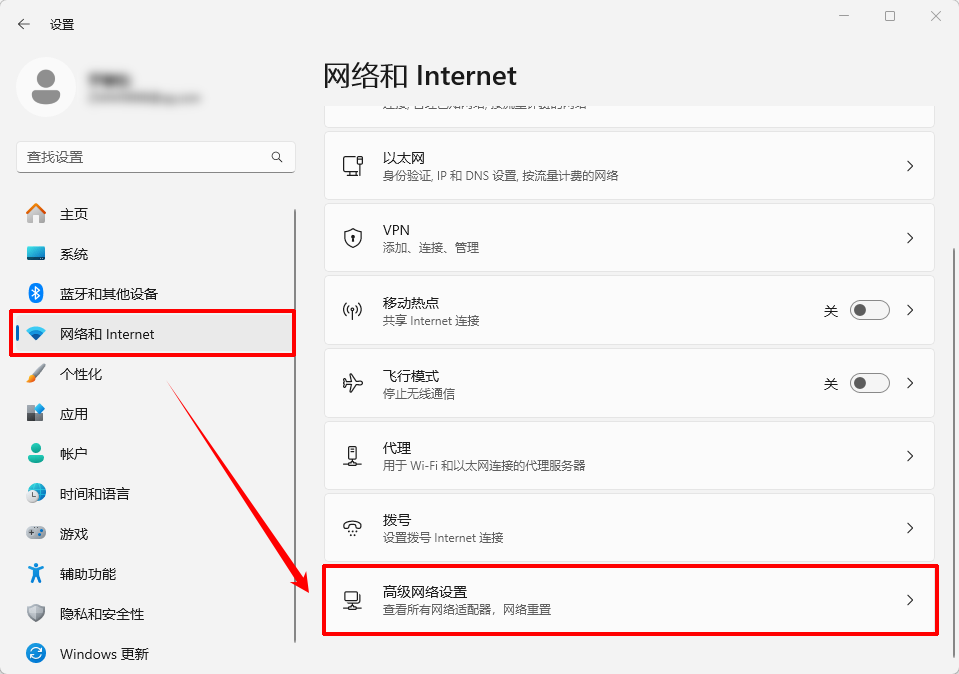
Task: Click the Wi-Fi icon for 网络和 Internet
Action: [x=36, y=334]
